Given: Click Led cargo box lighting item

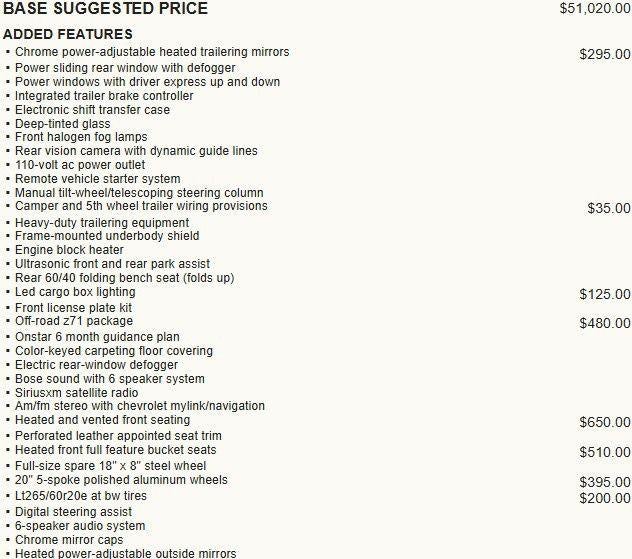Looking at the screenshot, I should tap(75, 292).
